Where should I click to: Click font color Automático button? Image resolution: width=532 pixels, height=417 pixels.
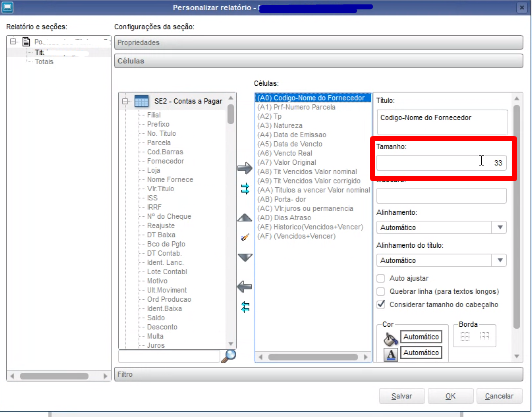point(421,353)
